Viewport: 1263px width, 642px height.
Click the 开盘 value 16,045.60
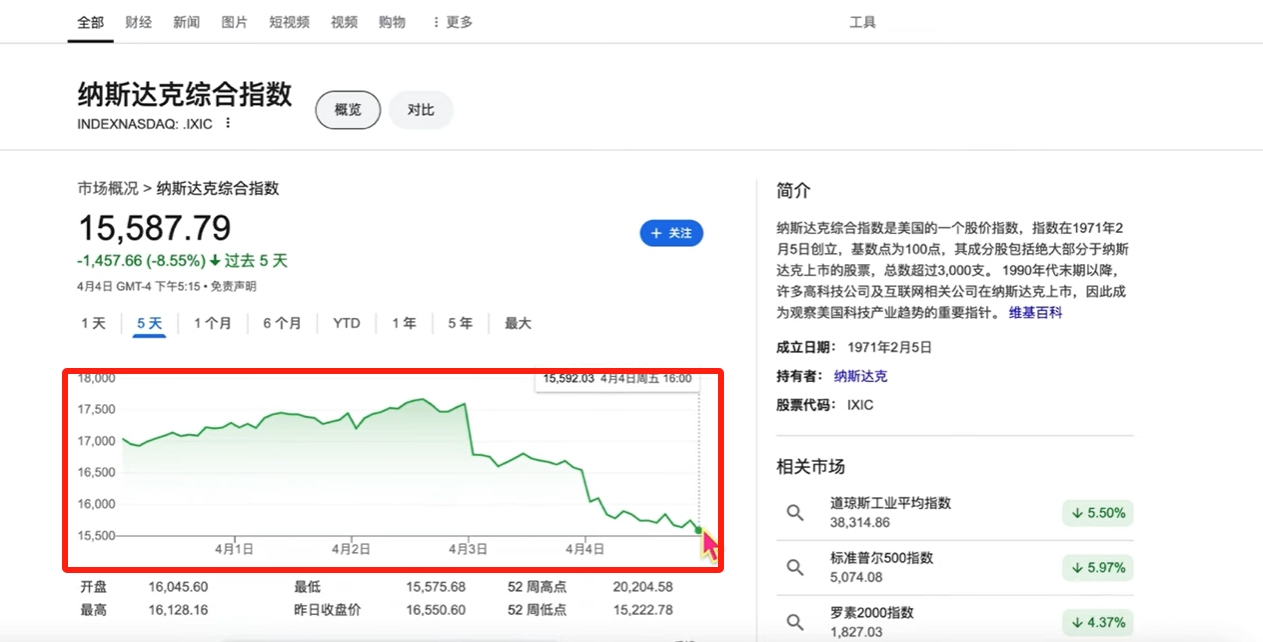click(178, 587)
